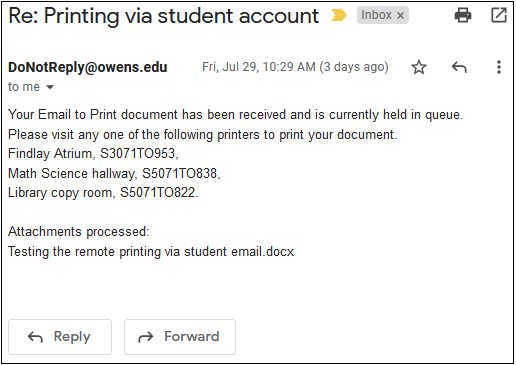Click the reply arrow icon beside the star

(459, 67)
